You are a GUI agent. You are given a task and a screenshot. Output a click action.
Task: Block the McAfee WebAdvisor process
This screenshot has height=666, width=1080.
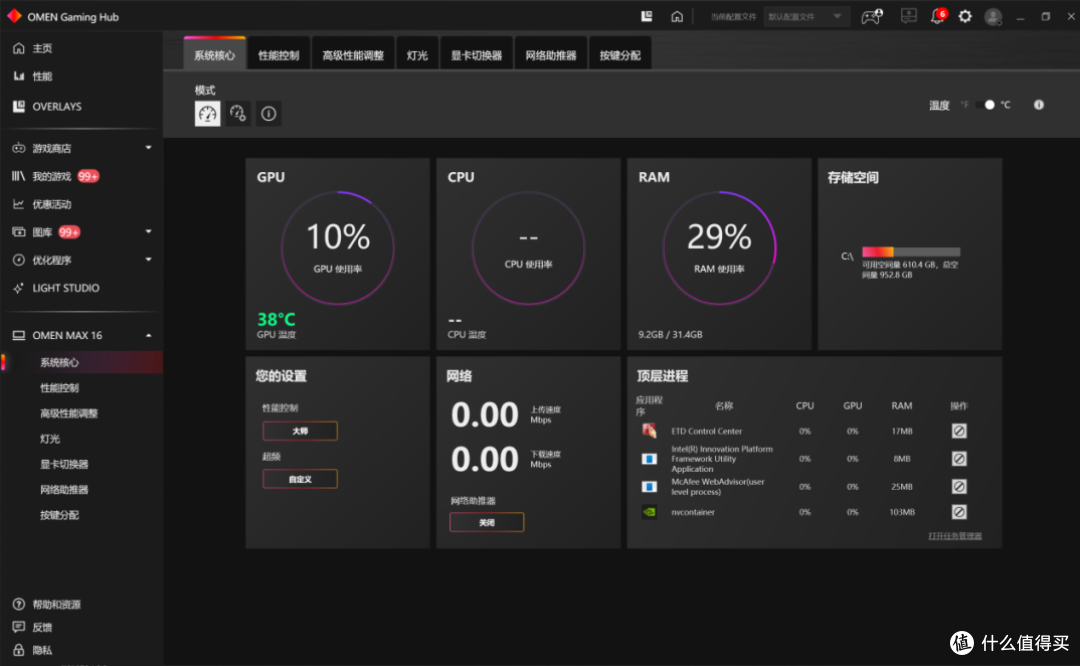coord(959,486)
